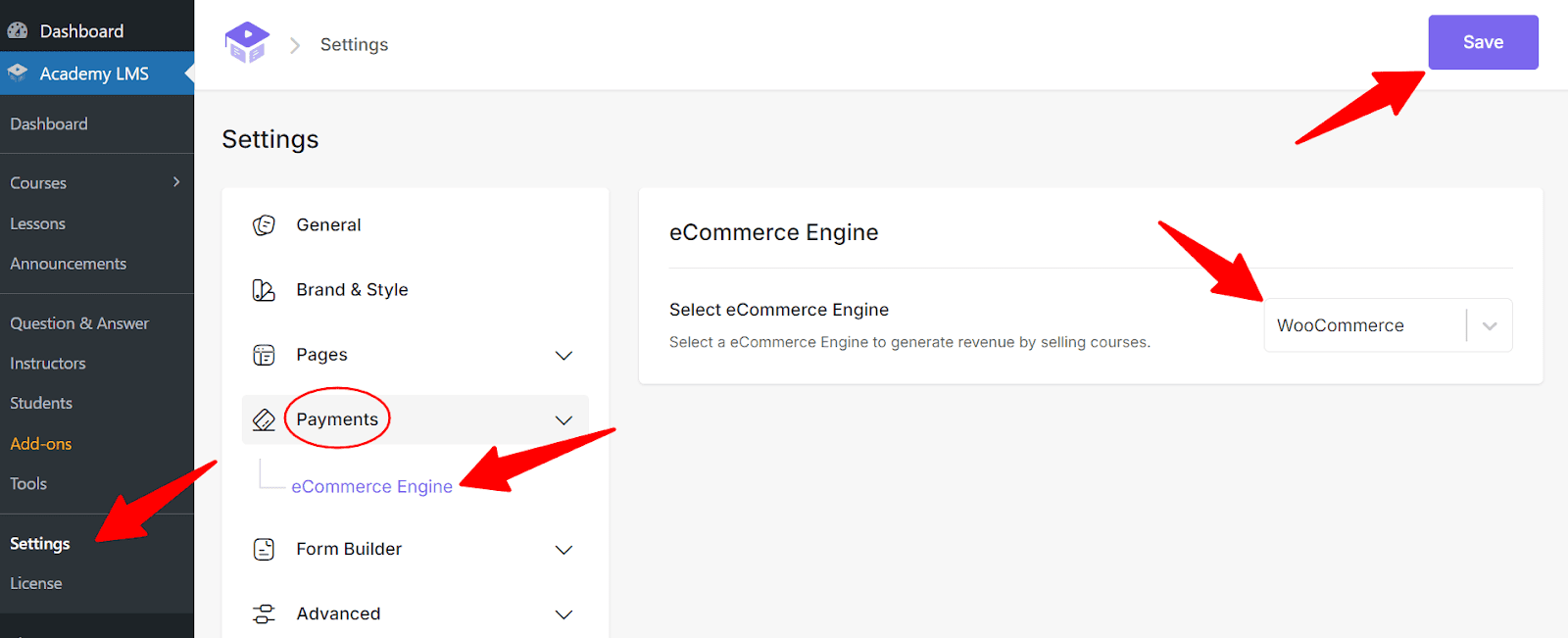Click the Save button
Screen dimensions: 1568x638
click(1483, 42)
